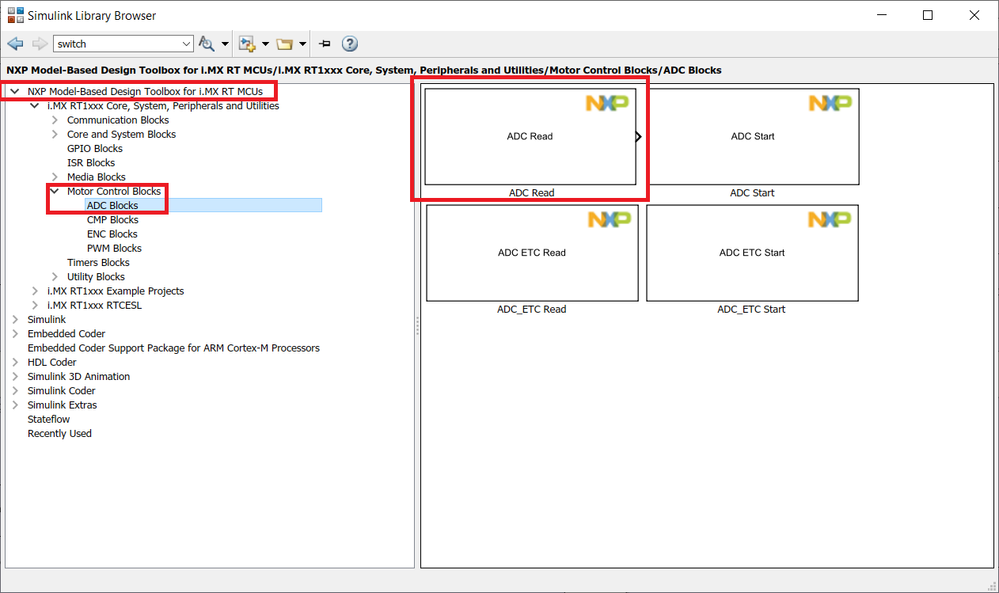The height and width of the screenshot is (593, 999).
Task: Expand the Simulink Coder node
Action: click(x=15, y=390)
